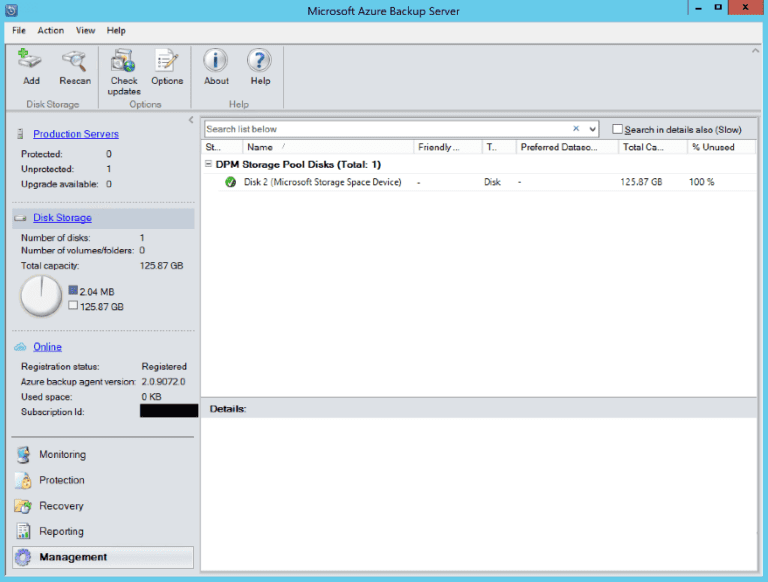Open the Help menu
Screen dimensions: 768x582
116,30
